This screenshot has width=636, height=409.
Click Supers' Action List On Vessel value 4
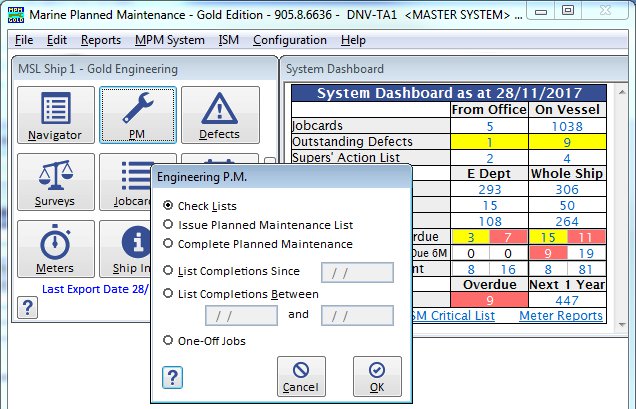[x=567, y=158]
